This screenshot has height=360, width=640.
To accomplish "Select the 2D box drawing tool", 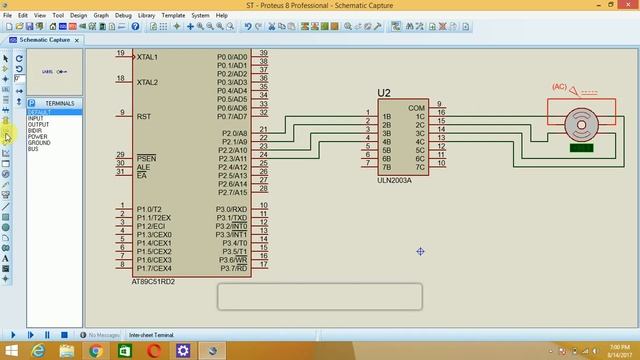I will pyautogui.click(x=6, y=217).
